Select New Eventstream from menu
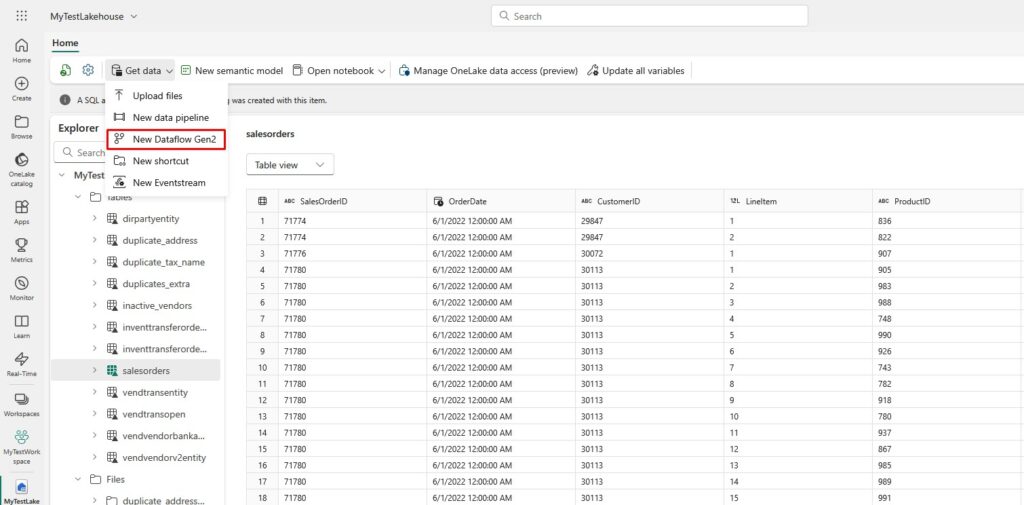 [167, 183]
